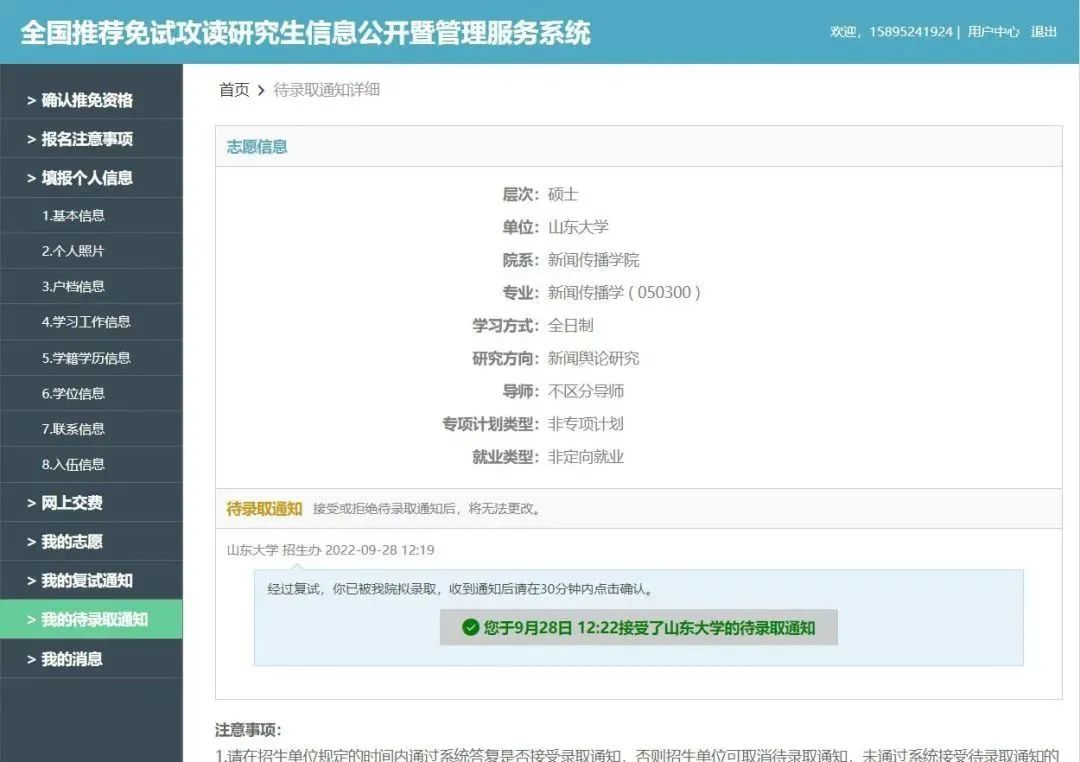1080x762 pixels.
Task: Open 1.基本信息 submenu item
Action: coord(73,215)
